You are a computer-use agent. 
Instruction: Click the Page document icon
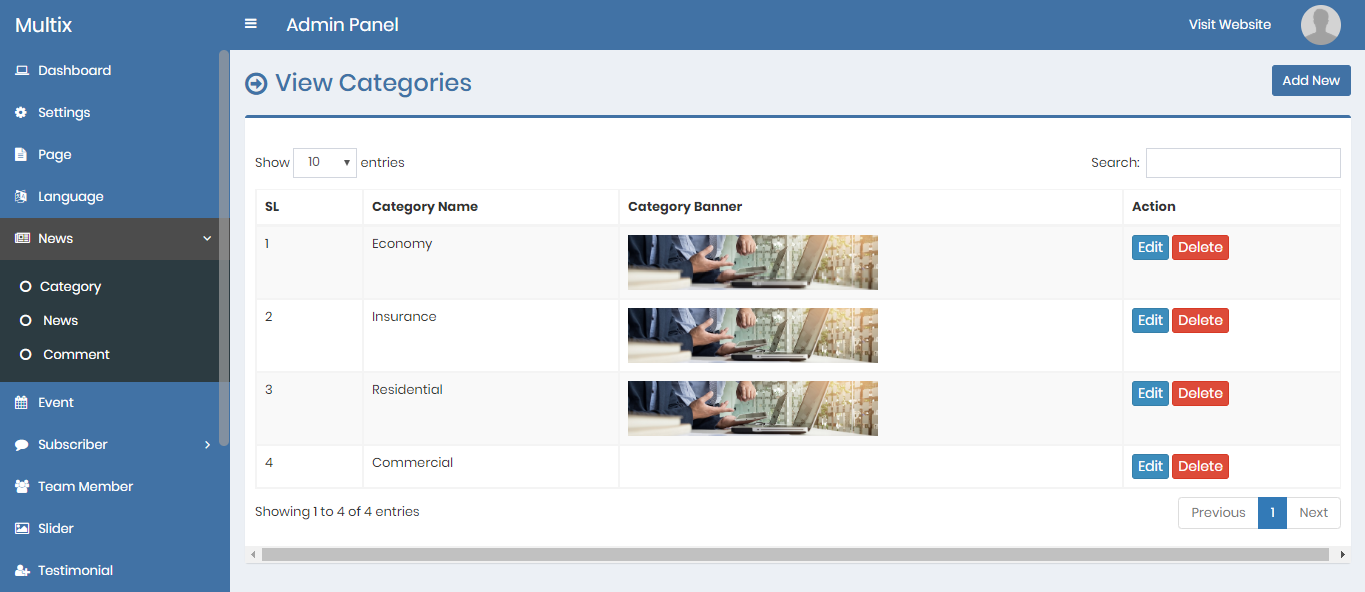pyautogui.click(x=21, y=155)
